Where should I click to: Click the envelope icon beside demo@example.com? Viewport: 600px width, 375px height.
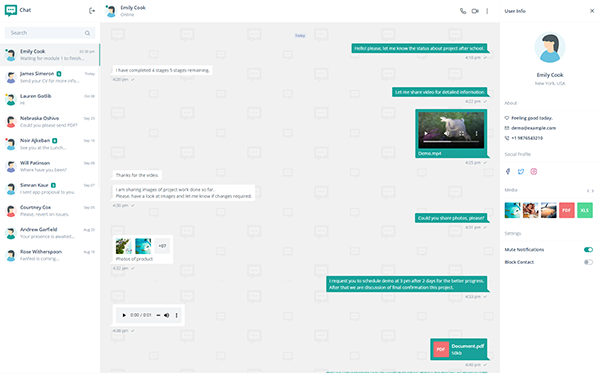tap(507, 128)
